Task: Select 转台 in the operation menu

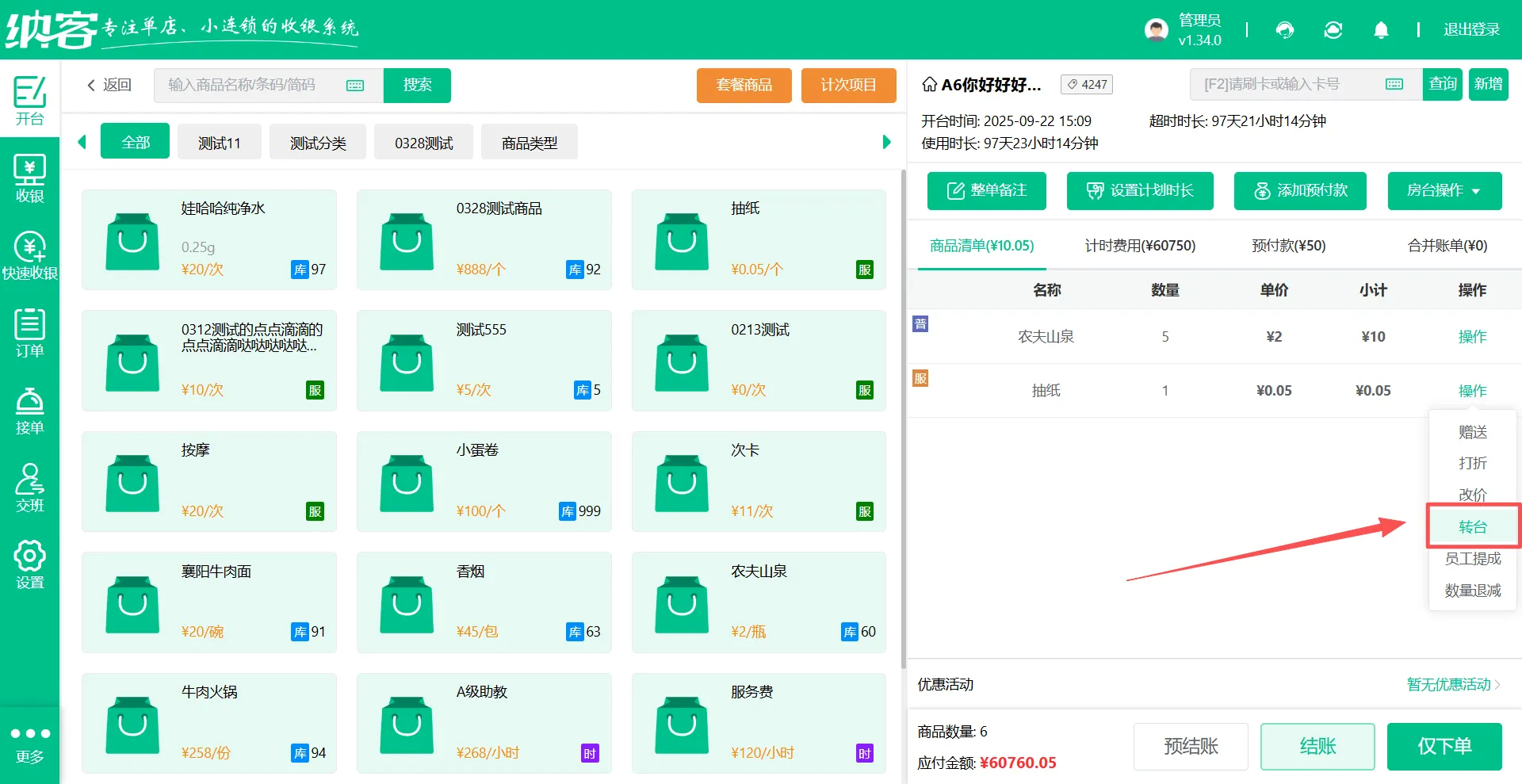Action: coord(1472,526)
